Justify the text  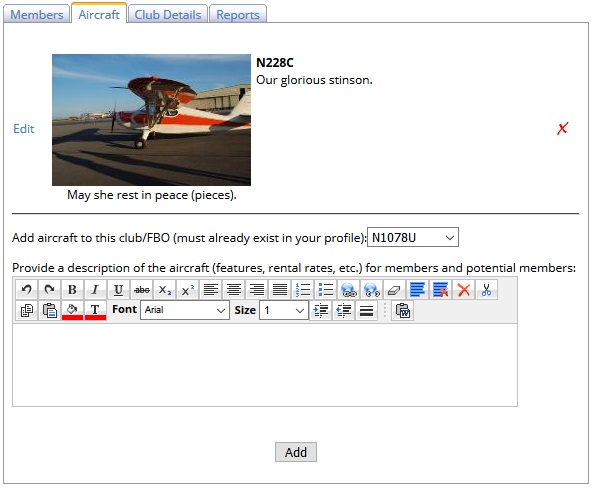click(280, 290)
